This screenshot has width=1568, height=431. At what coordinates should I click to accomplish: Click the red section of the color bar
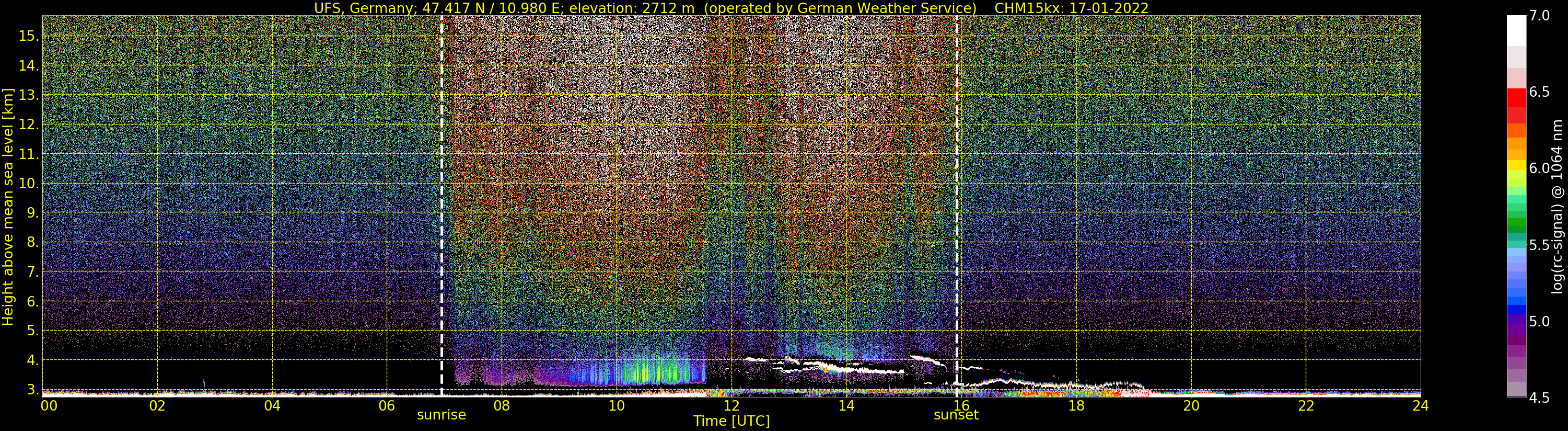click(1516, 106)
